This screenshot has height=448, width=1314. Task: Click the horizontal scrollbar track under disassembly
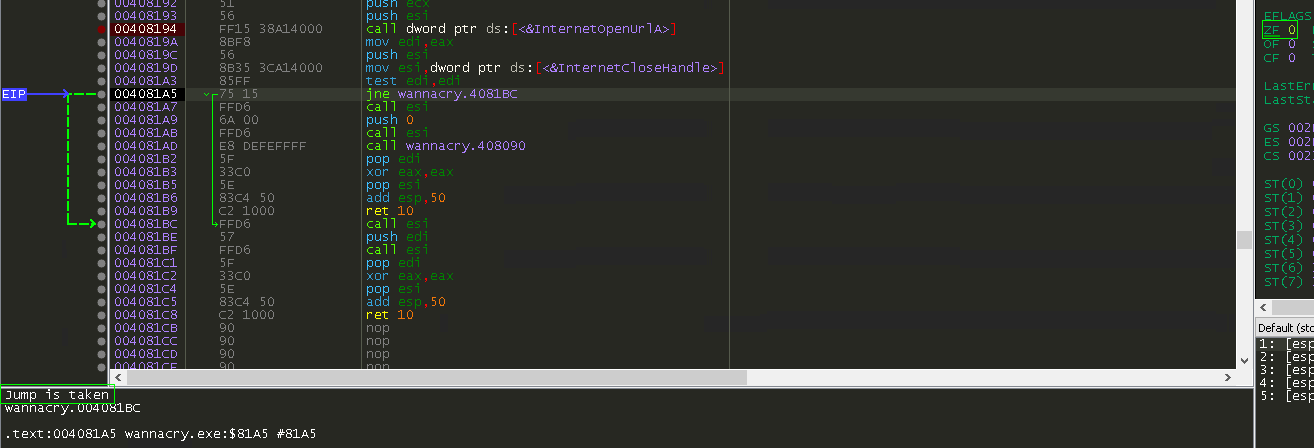click(x=984, y=378)
